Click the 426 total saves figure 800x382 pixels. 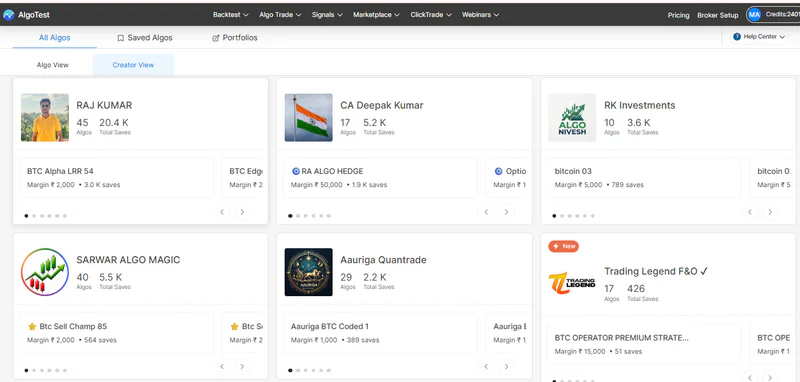coord(636,289)
